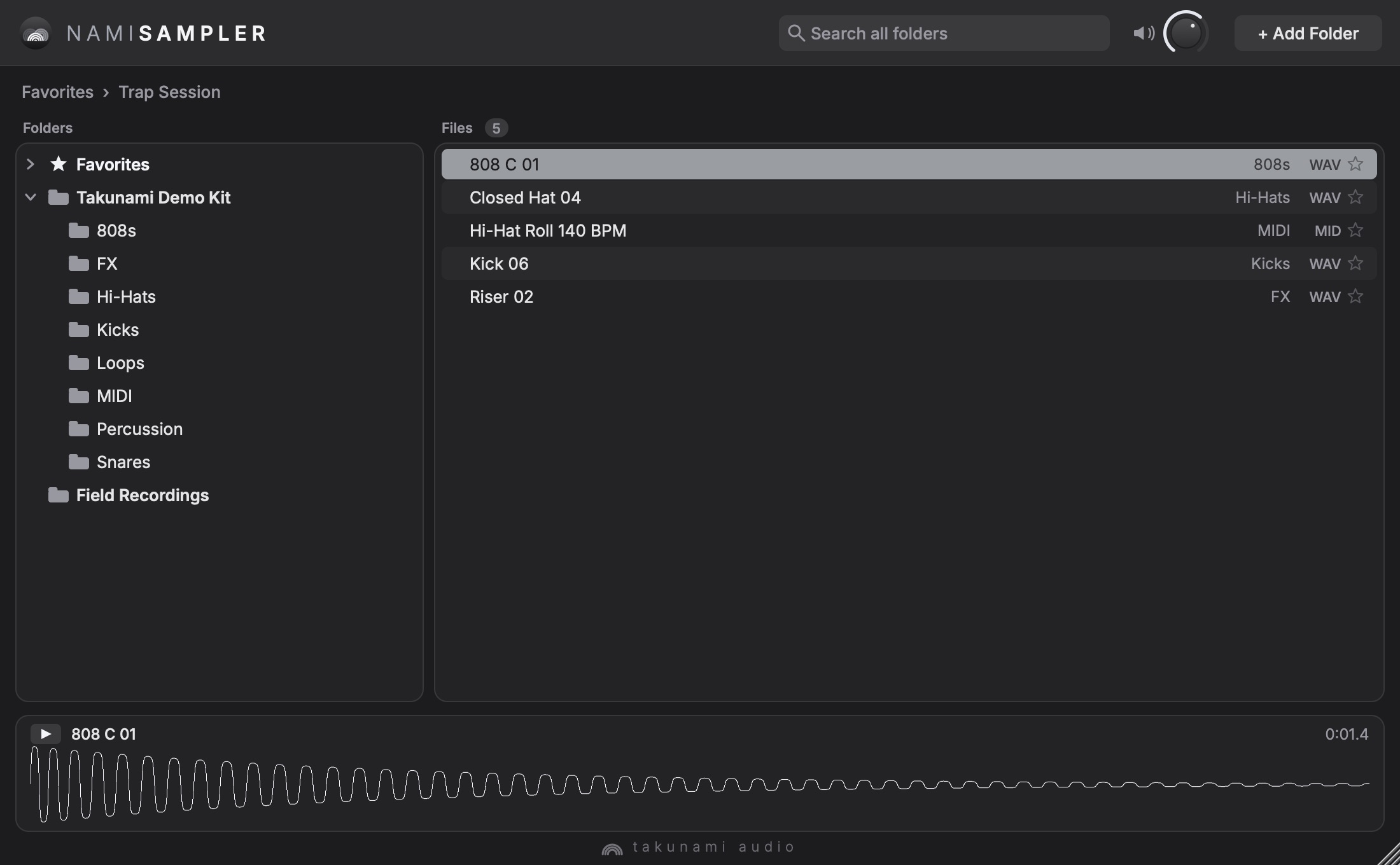Favorite 808 C 01 with its star
The image size is (1400, 865).
pos(1355,164)
